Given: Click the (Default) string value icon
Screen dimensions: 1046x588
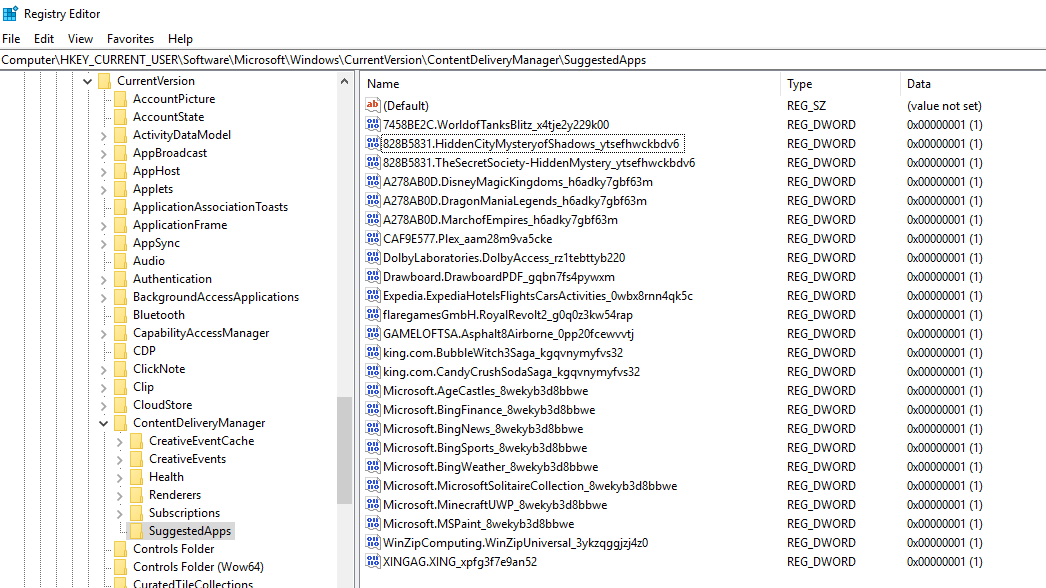Looking at the screenshot, I should point(373,105).
